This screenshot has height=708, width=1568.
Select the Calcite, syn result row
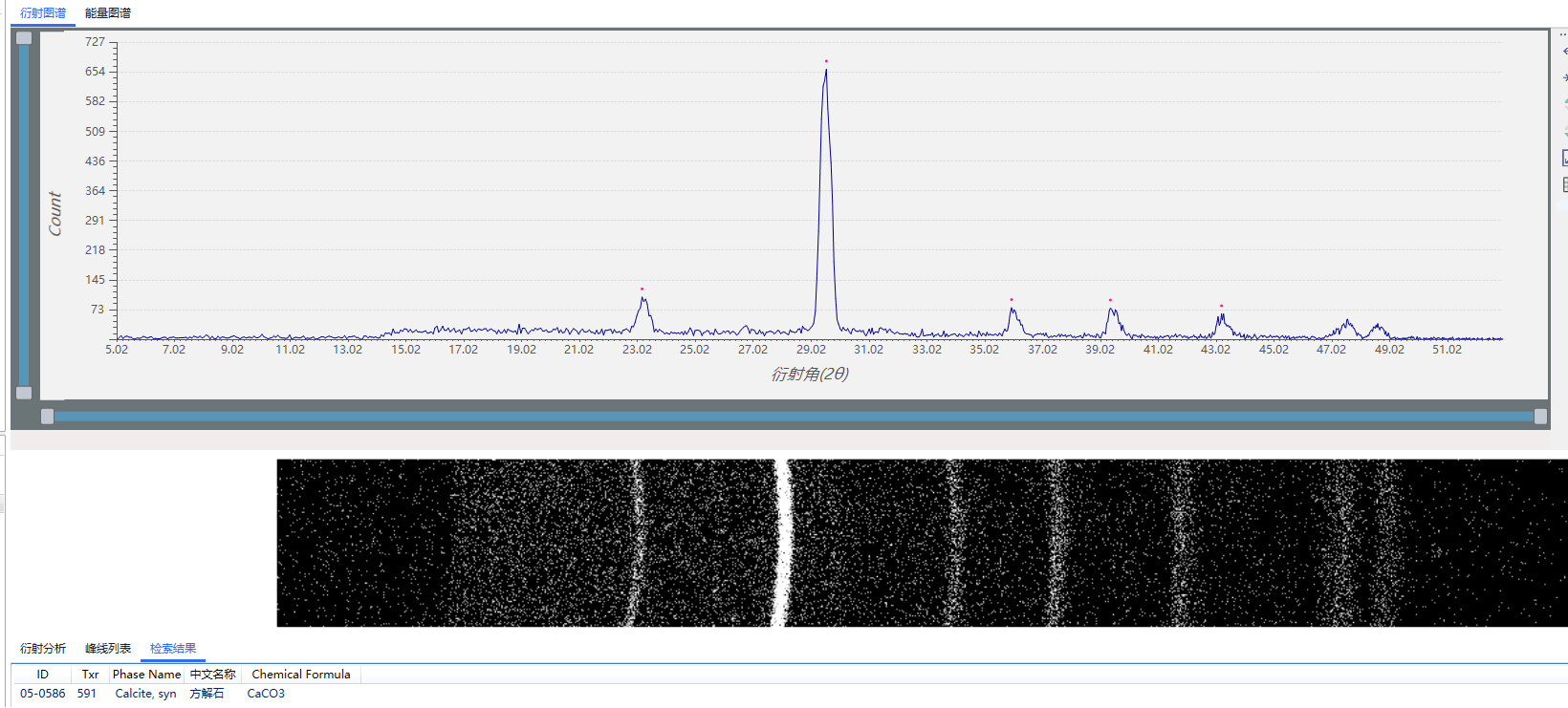[145, 694]
